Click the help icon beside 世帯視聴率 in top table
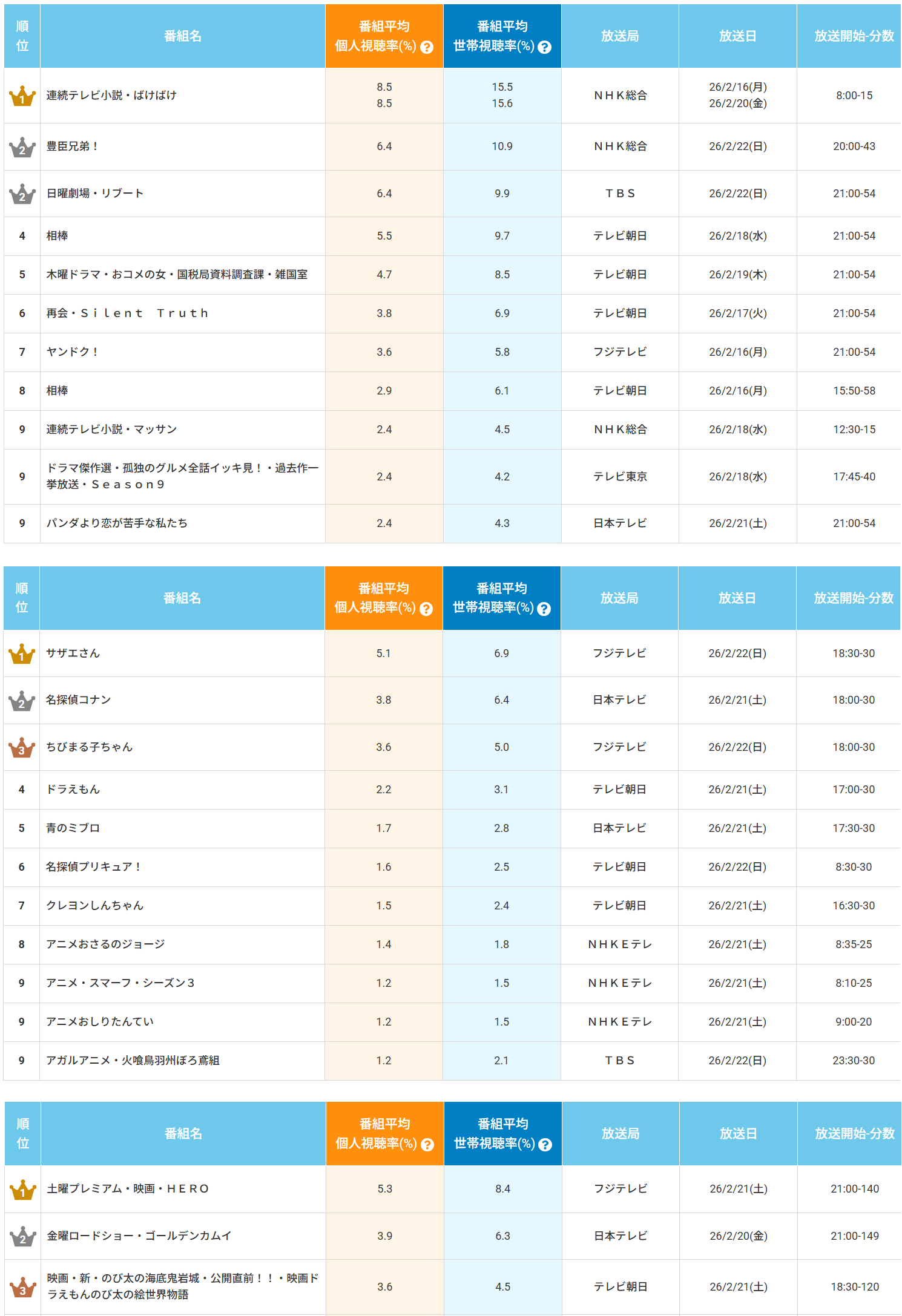The image size is (902, 1316). [x=544, y=47]
